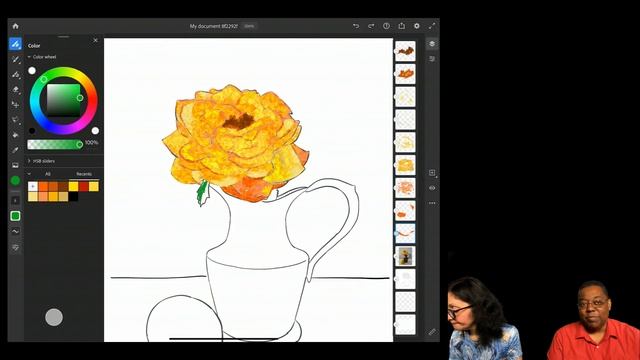Screen dimensions: 640x360
Task: Select the Transform tool
Action: tap(16, 104)
